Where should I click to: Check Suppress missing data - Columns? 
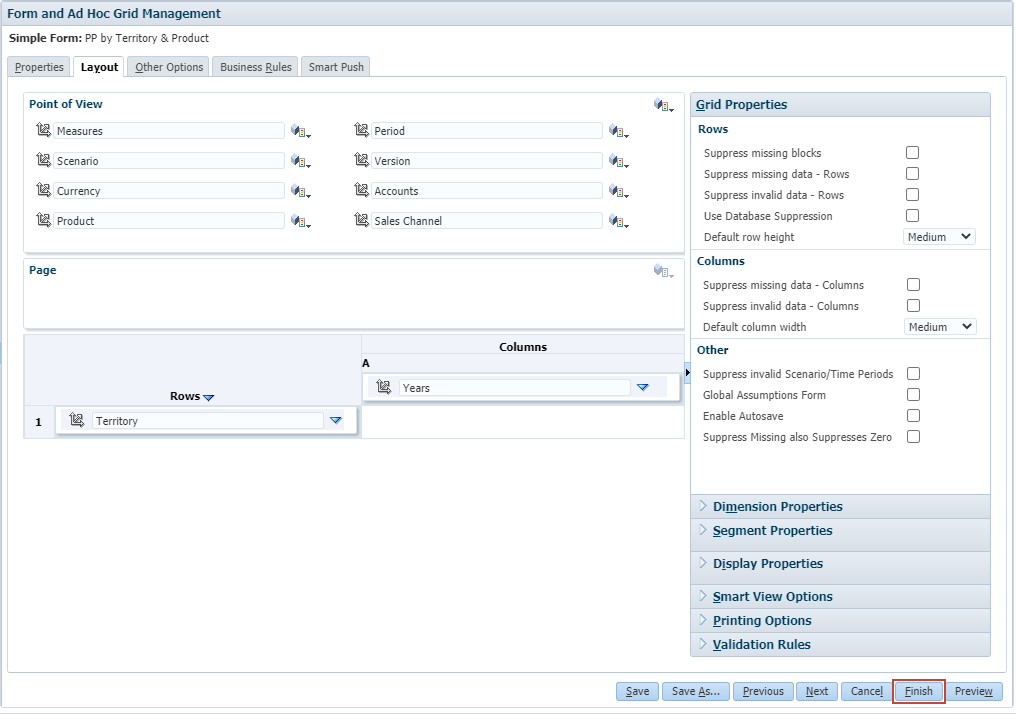pyautogui.click(x=912, y=285)
